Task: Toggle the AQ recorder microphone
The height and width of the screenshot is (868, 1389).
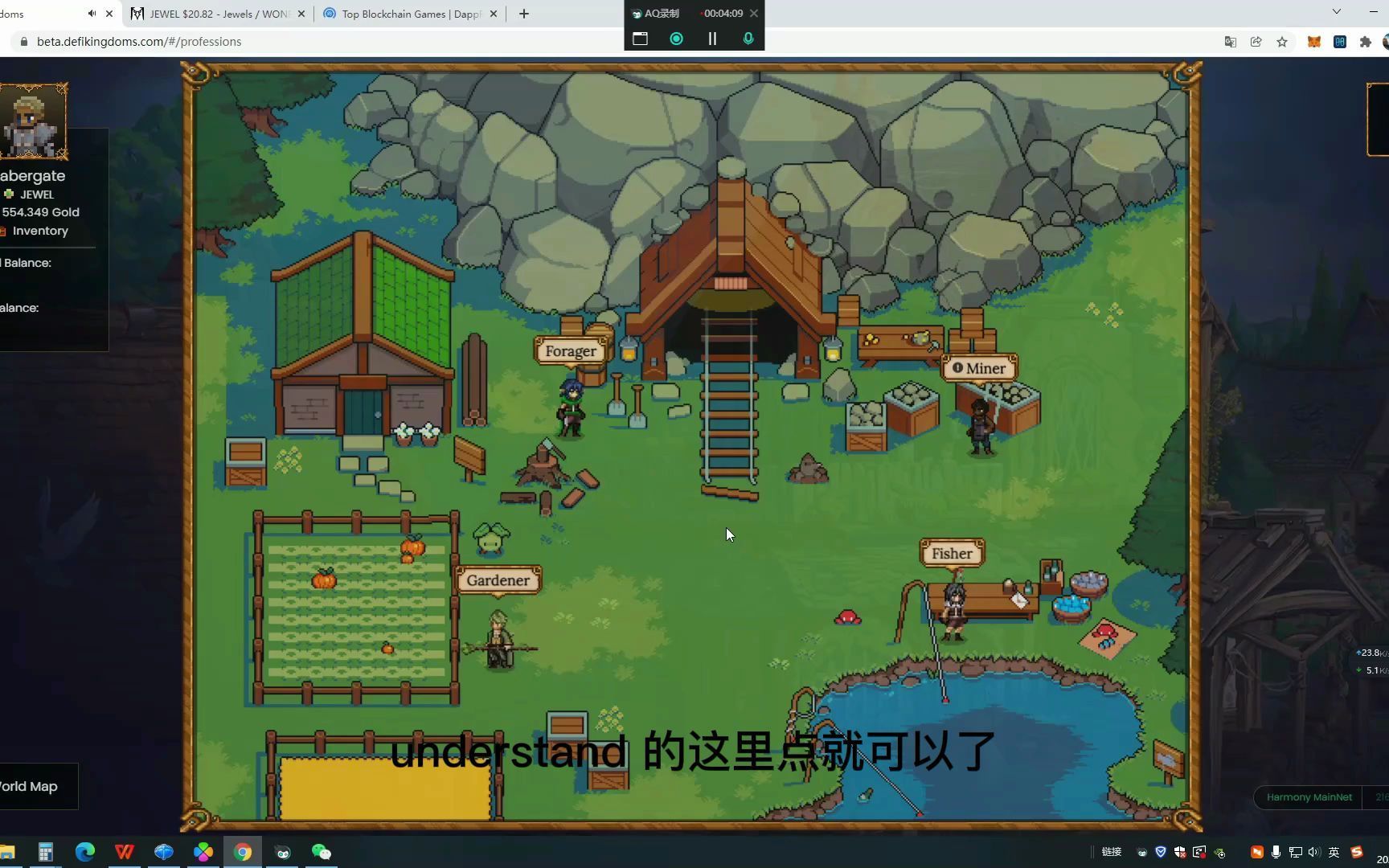Action: click(748, 39)
